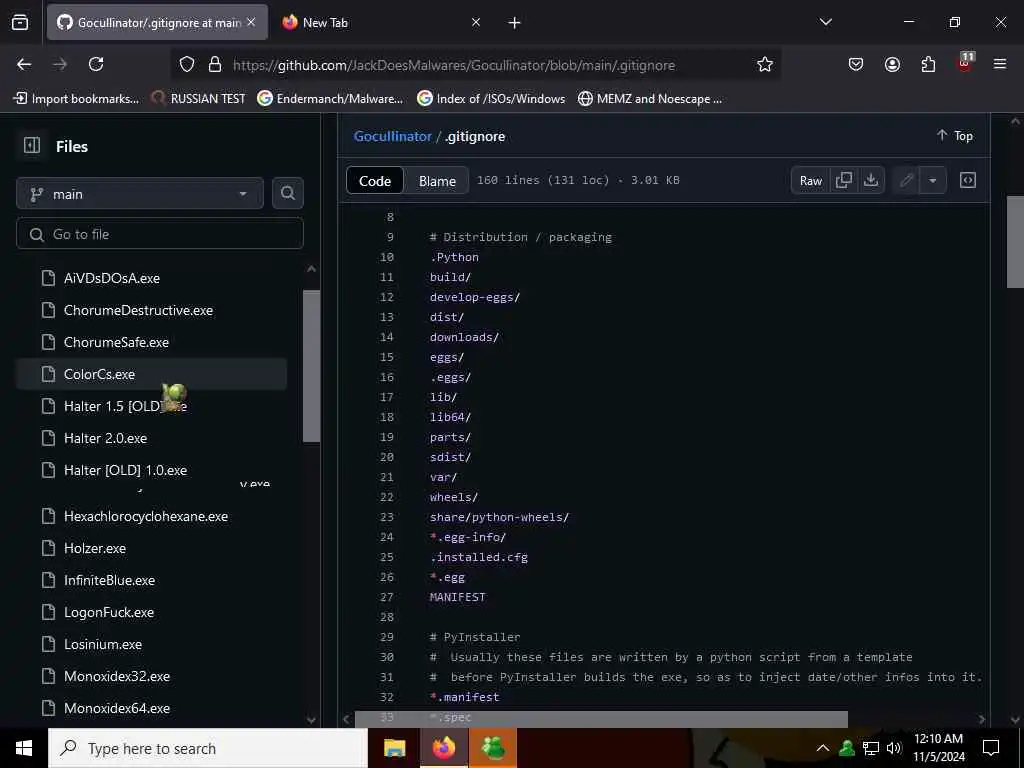Jump to Top link
1024x768 pixels.
955,135
